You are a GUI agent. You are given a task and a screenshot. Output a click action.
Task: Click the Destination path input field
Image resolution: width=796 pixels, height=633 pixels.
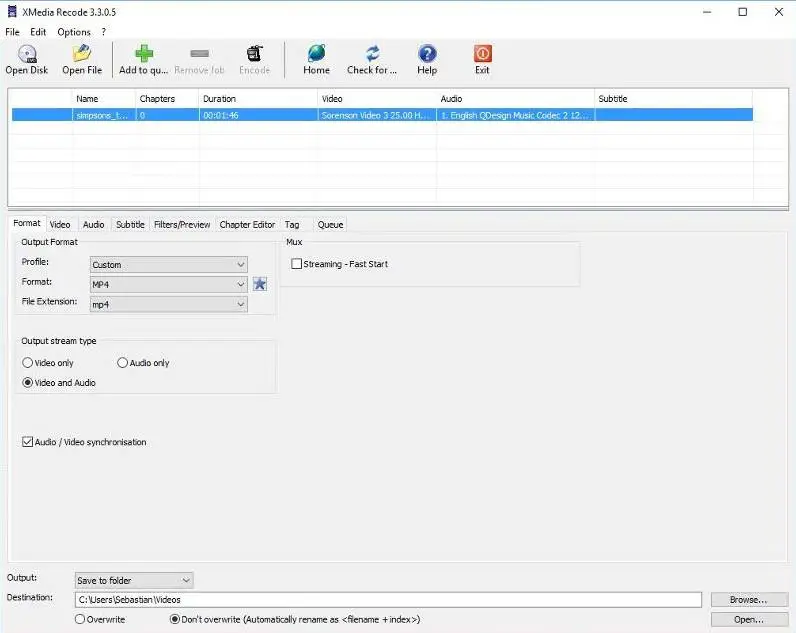(388, 599)
